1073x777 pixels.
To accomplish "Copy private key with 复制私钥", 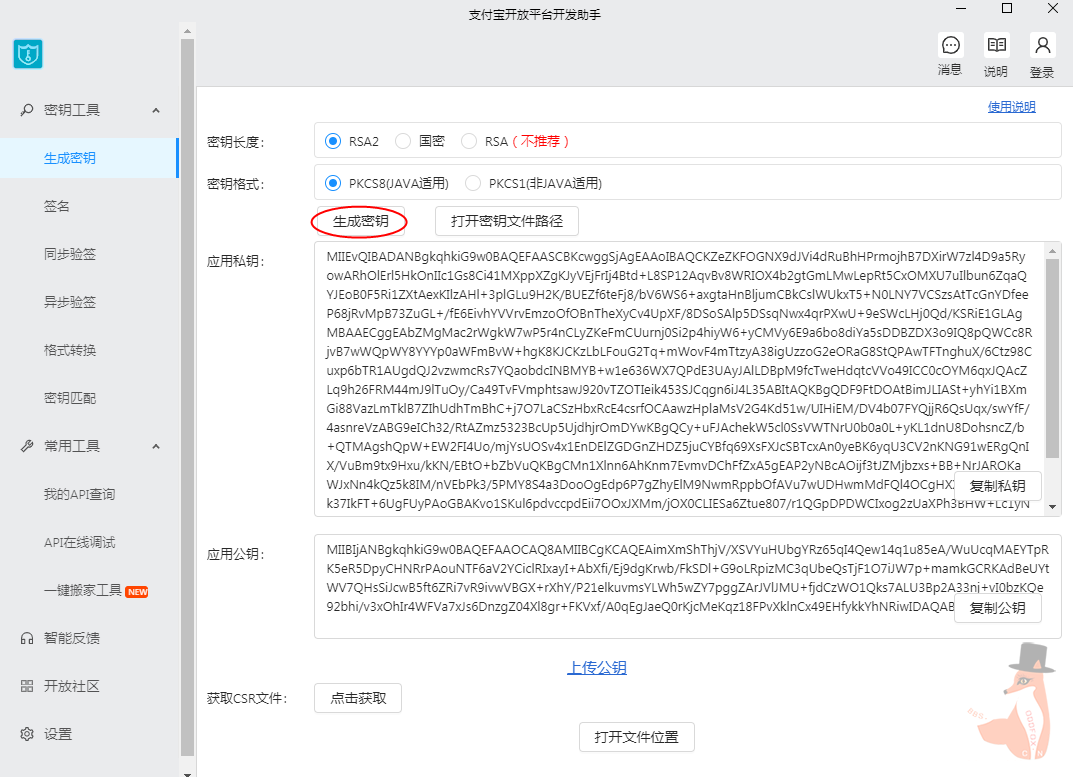I will point(998,486).
